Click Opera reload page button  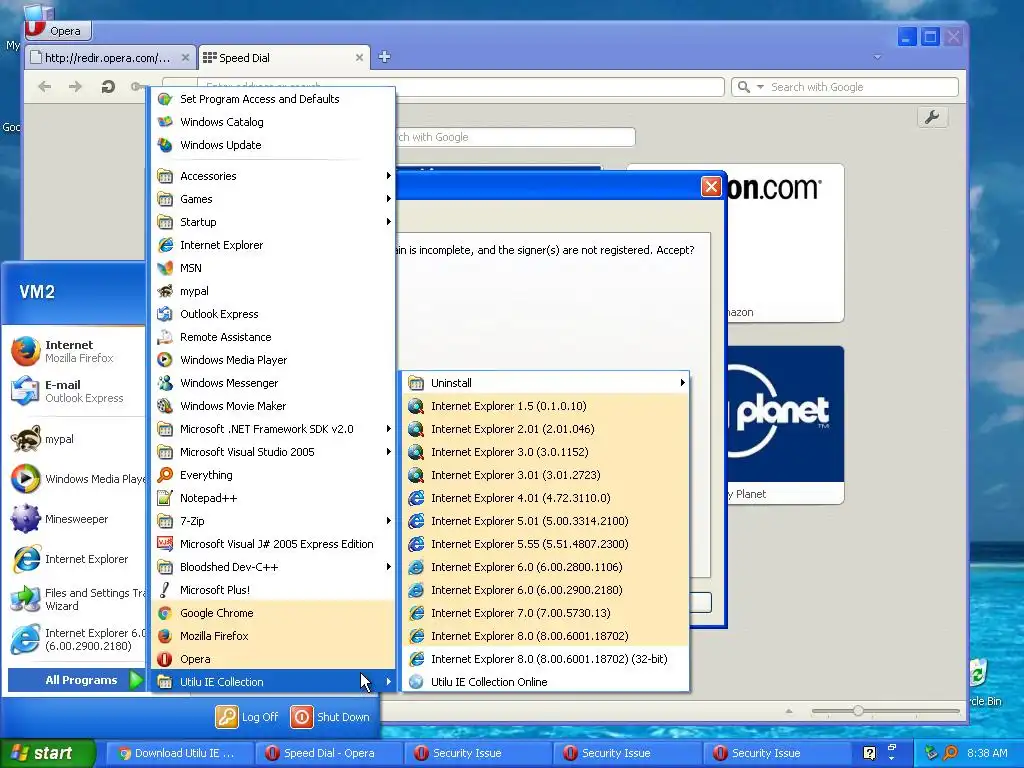coord(108,86)
